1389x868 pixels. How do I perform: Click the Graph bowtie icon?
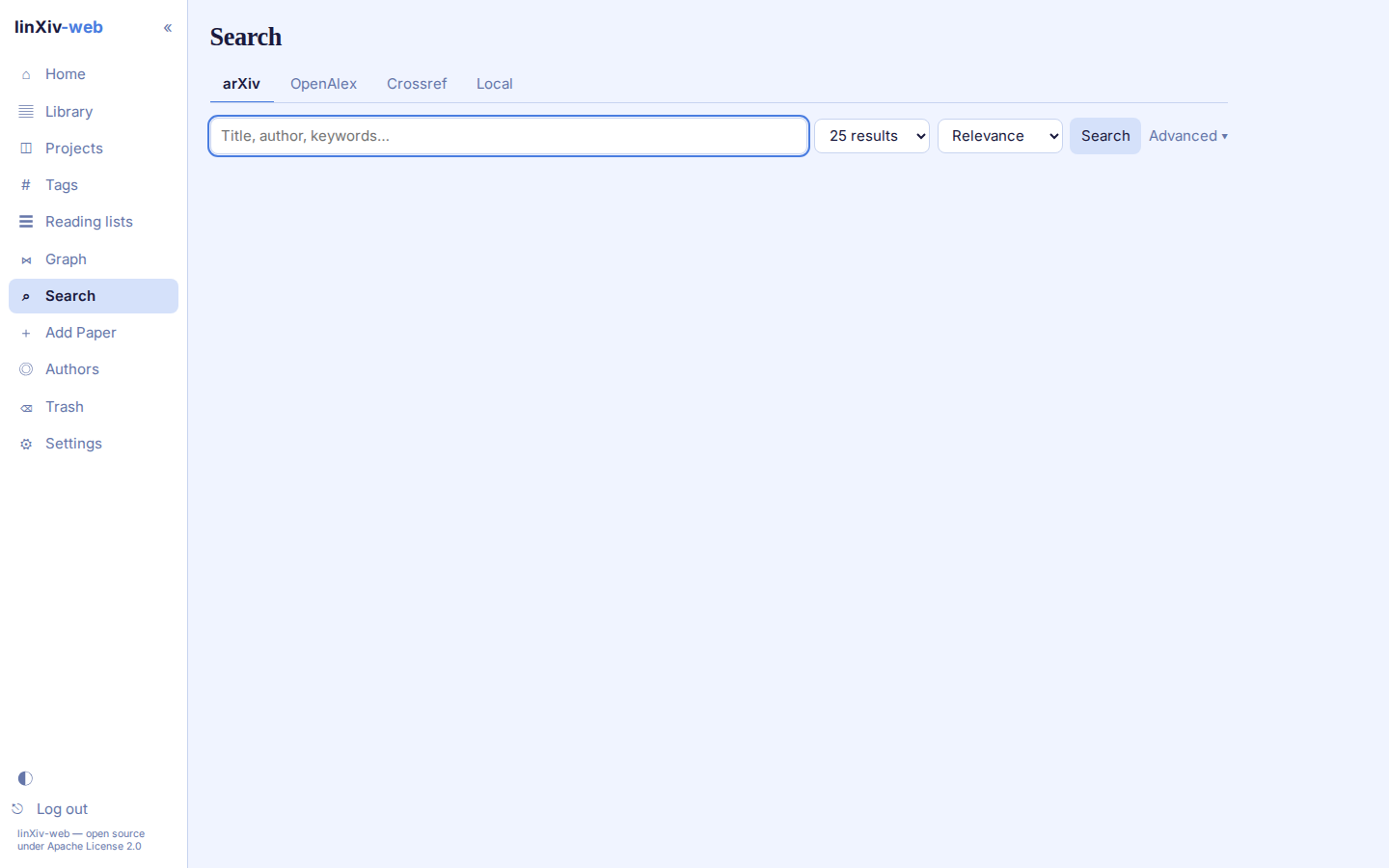tap(26, 259)
